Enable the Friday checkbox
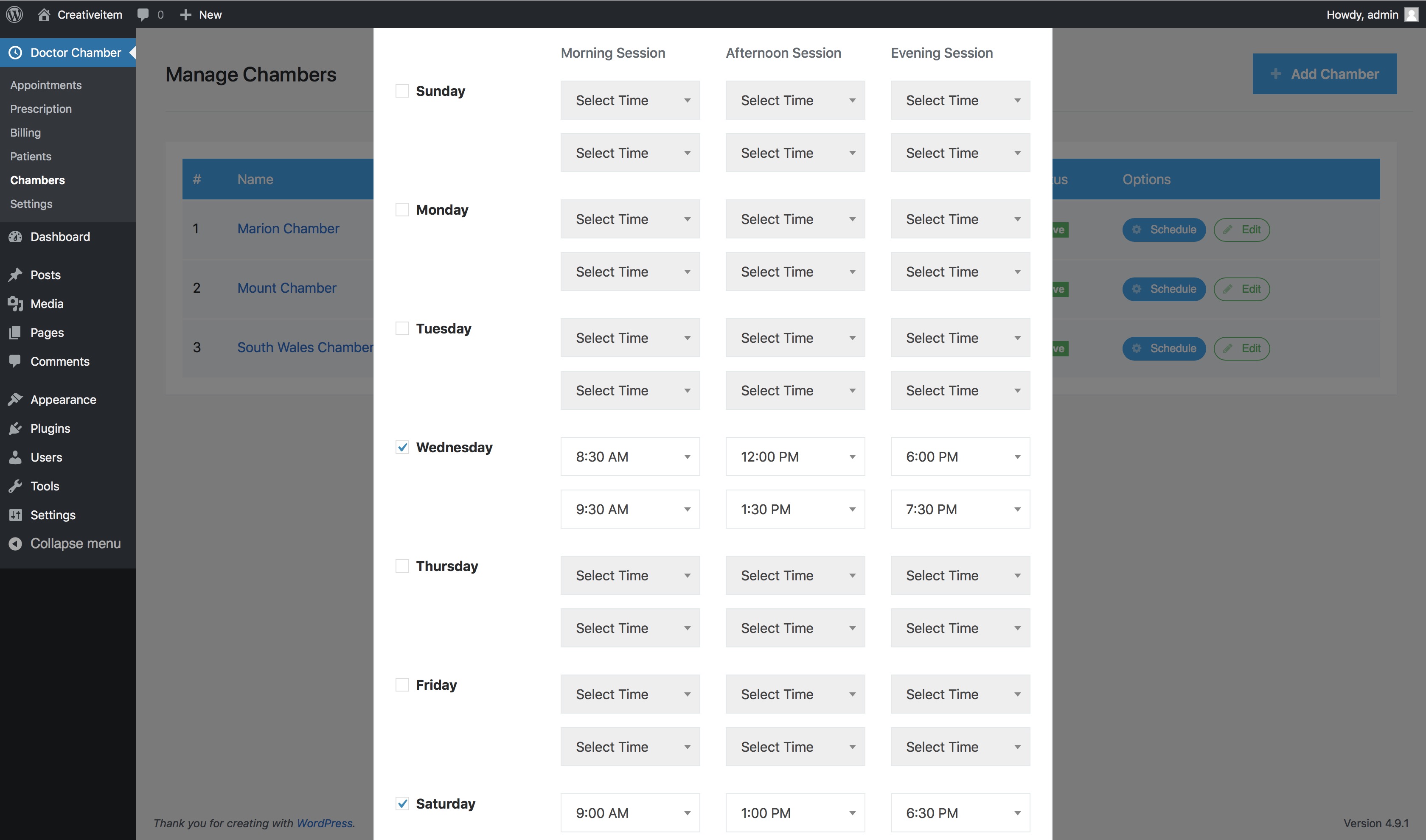Viewport: 1426px width, 840px height. tap(402, 685)
